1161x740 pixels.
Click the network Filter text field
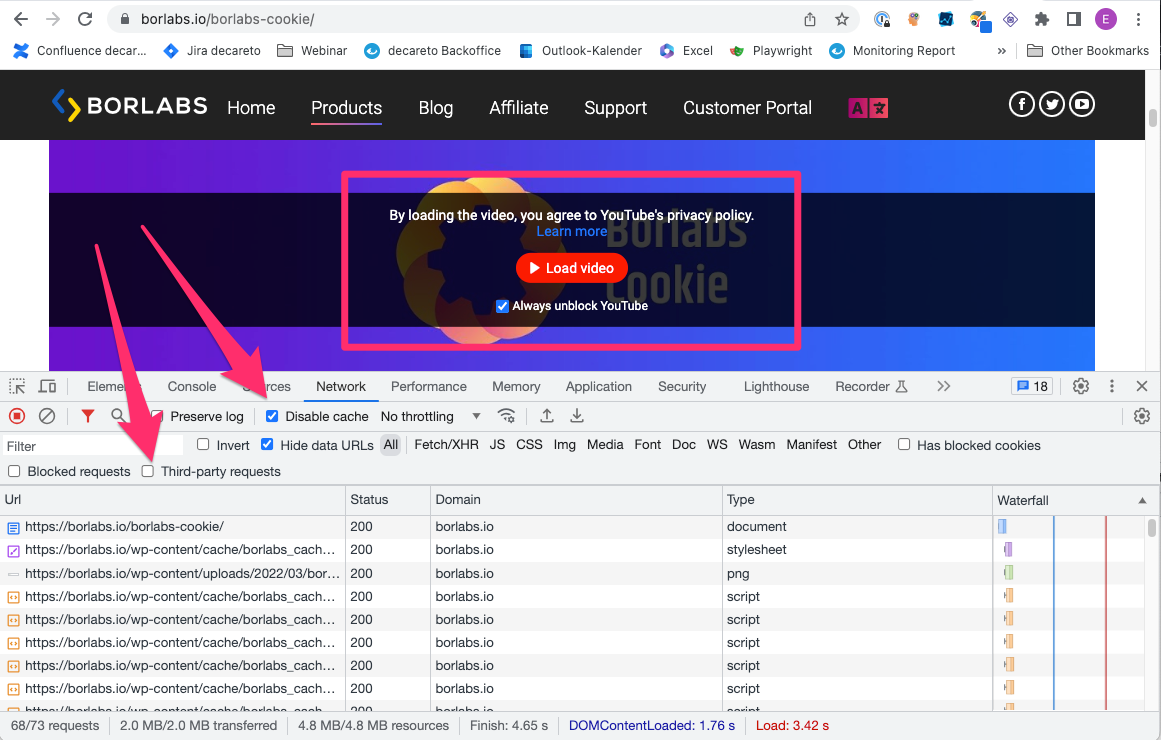pyautogui.click(x=93, y=446)
